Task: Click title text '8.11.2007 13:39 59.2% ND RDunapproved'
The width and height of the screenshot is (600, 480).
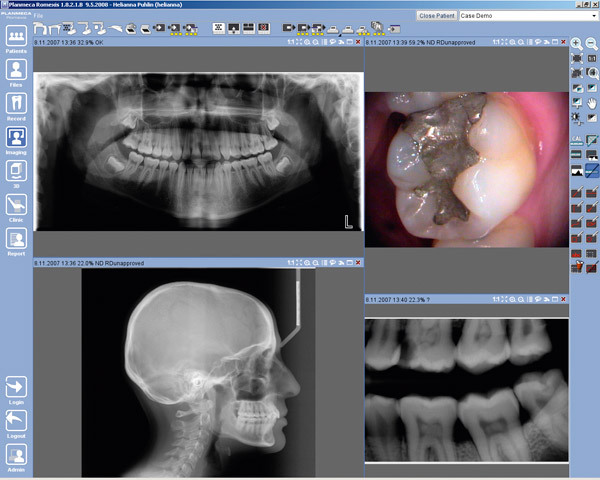Action: [421, 42]
